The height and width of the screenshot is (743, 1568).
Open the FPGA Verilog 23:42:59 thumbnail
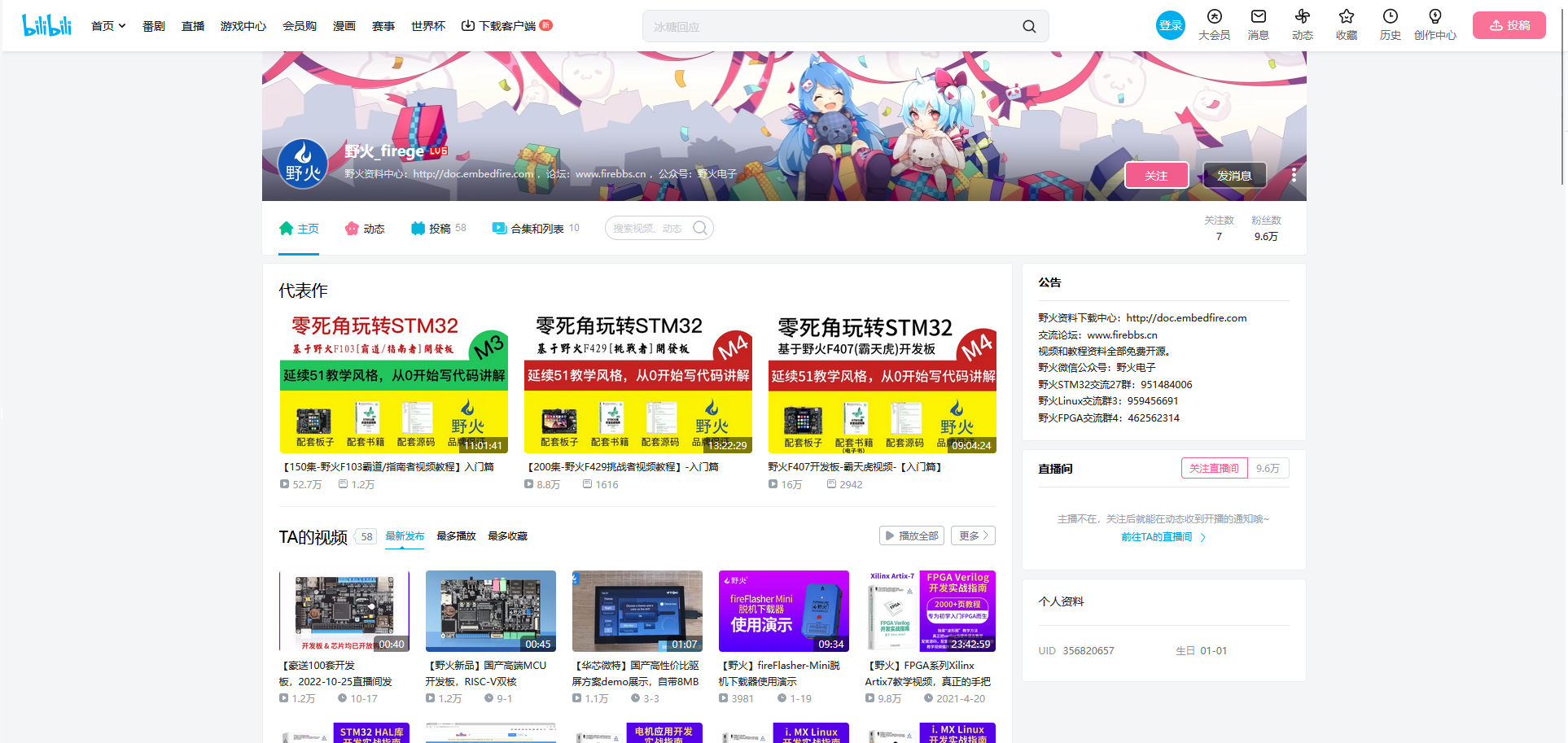point(931,611)
